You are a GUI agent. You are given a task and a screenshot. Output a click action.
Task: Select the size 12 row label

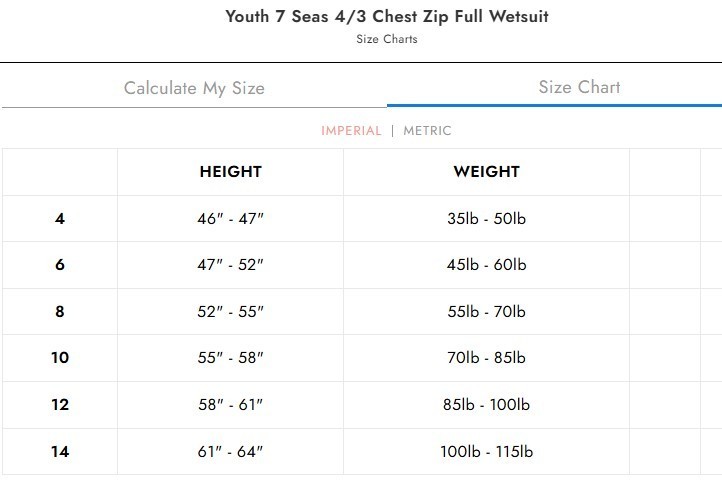(60, 405)
